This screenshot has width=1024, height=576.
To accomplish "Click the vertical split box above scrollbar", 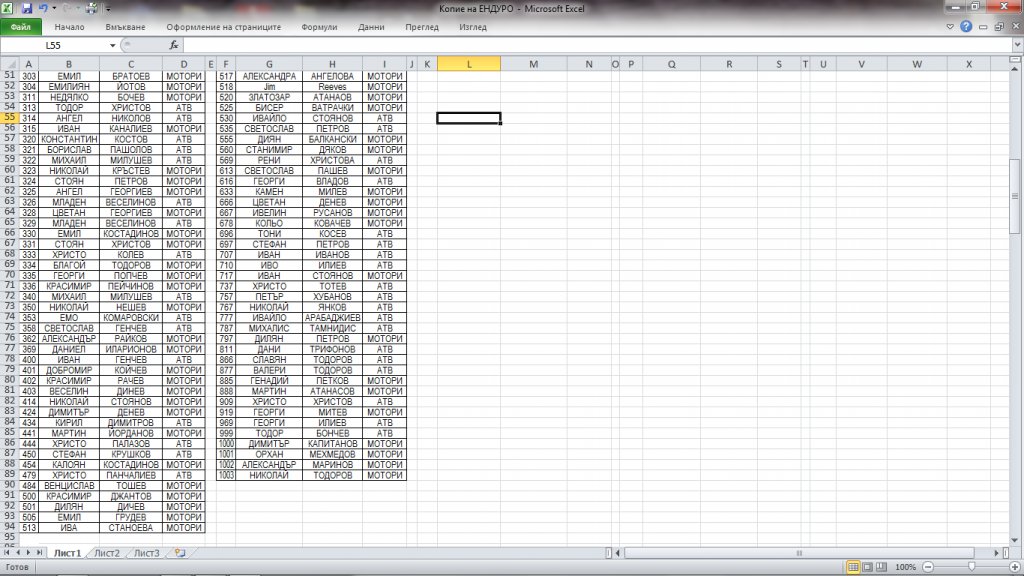I will pos(1015,59).
